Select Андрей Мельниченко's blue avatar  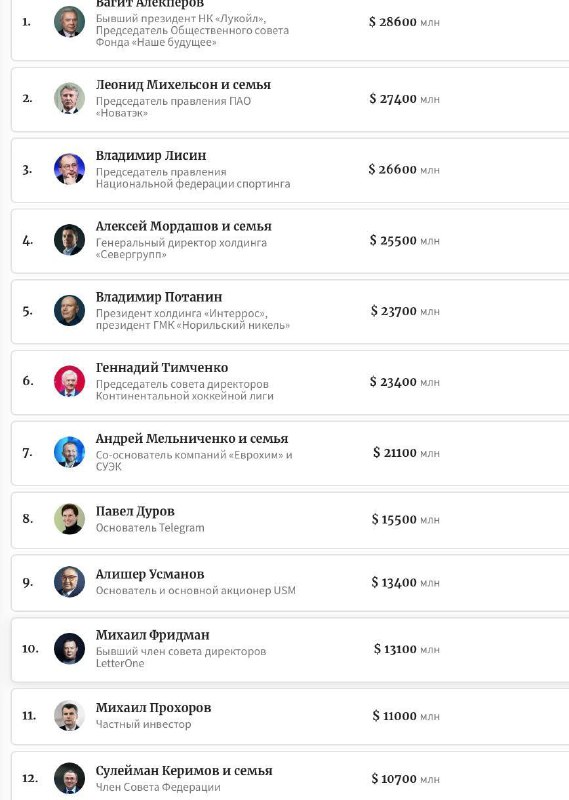point(69,452)
